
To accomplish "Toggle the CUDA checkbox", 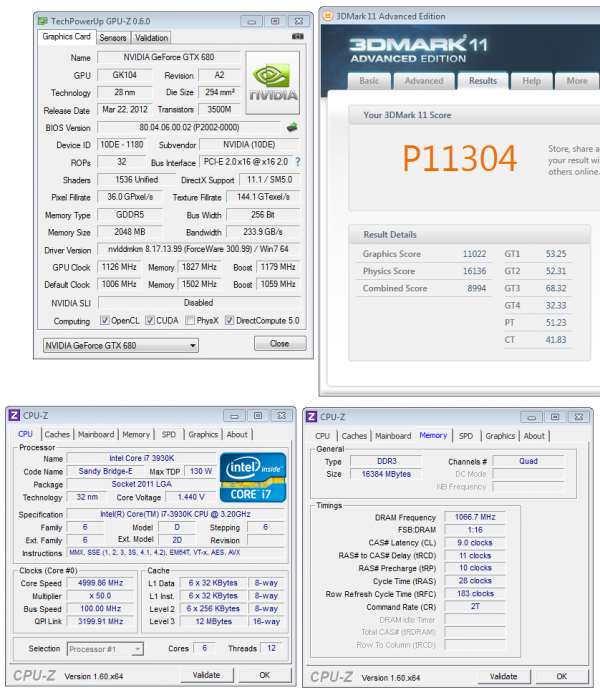I will click(x=150, y=320).
